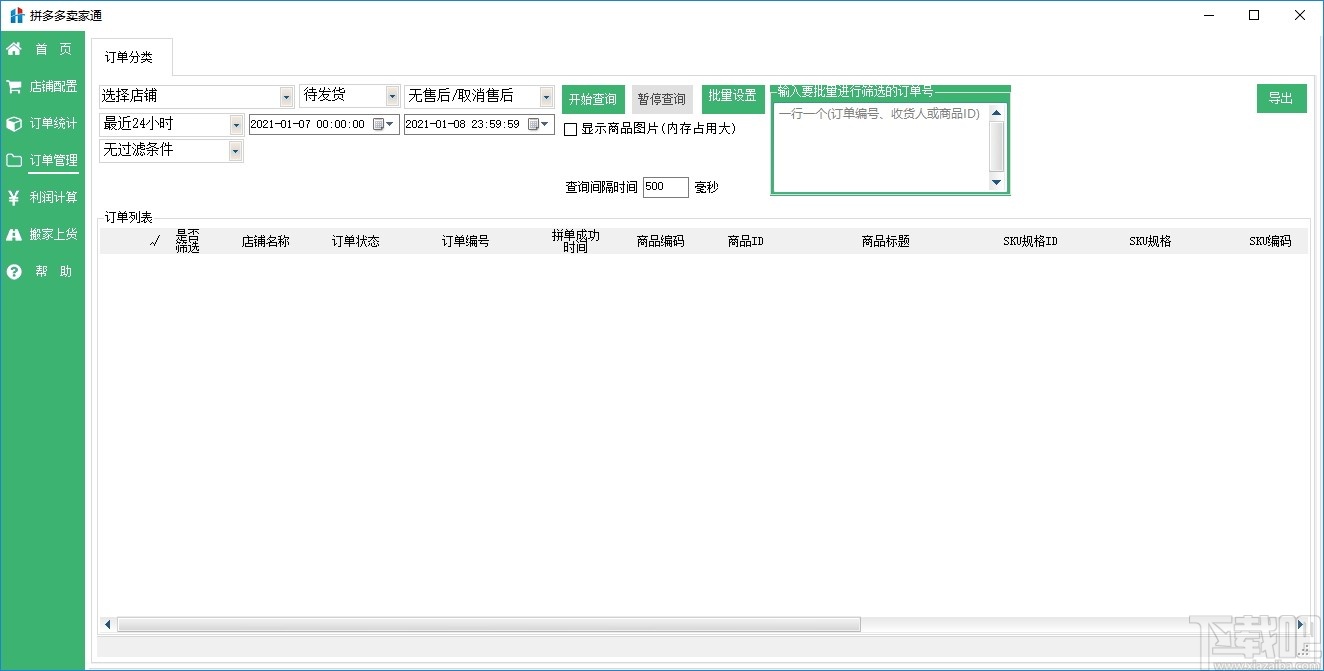Open 利润计算 in the sidebar
Image resolution: width=1324 pixels, height=671 pixels.
54,198
